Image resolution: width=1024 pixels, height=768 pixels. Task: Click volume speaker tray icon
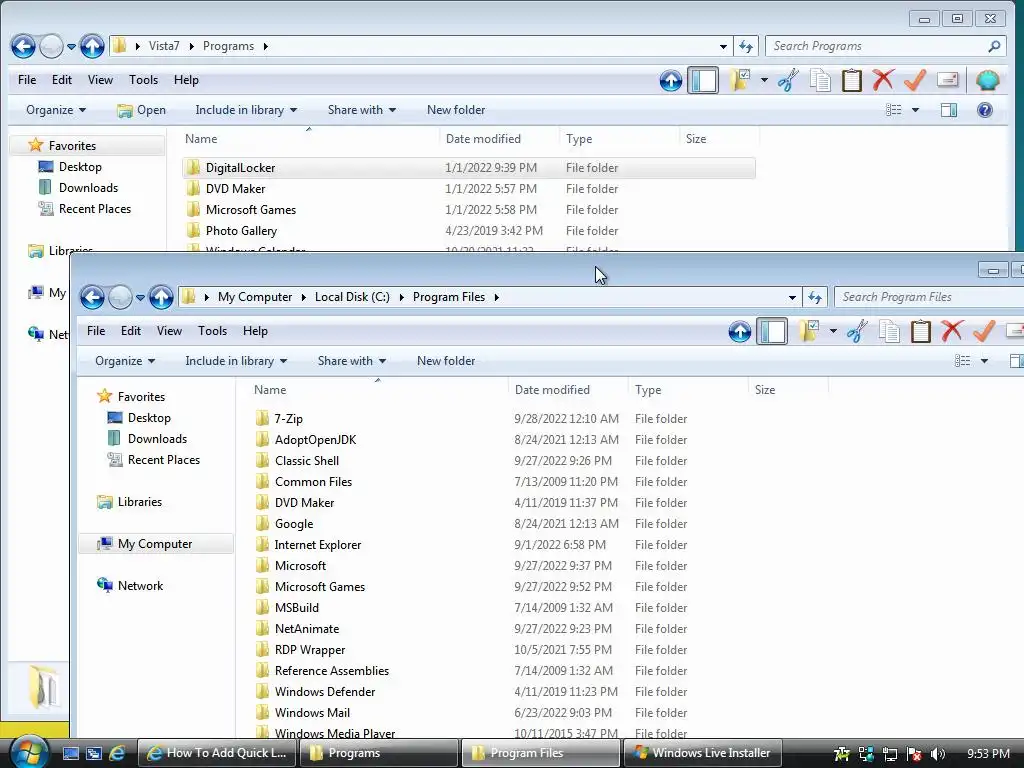tap(938, 754)
